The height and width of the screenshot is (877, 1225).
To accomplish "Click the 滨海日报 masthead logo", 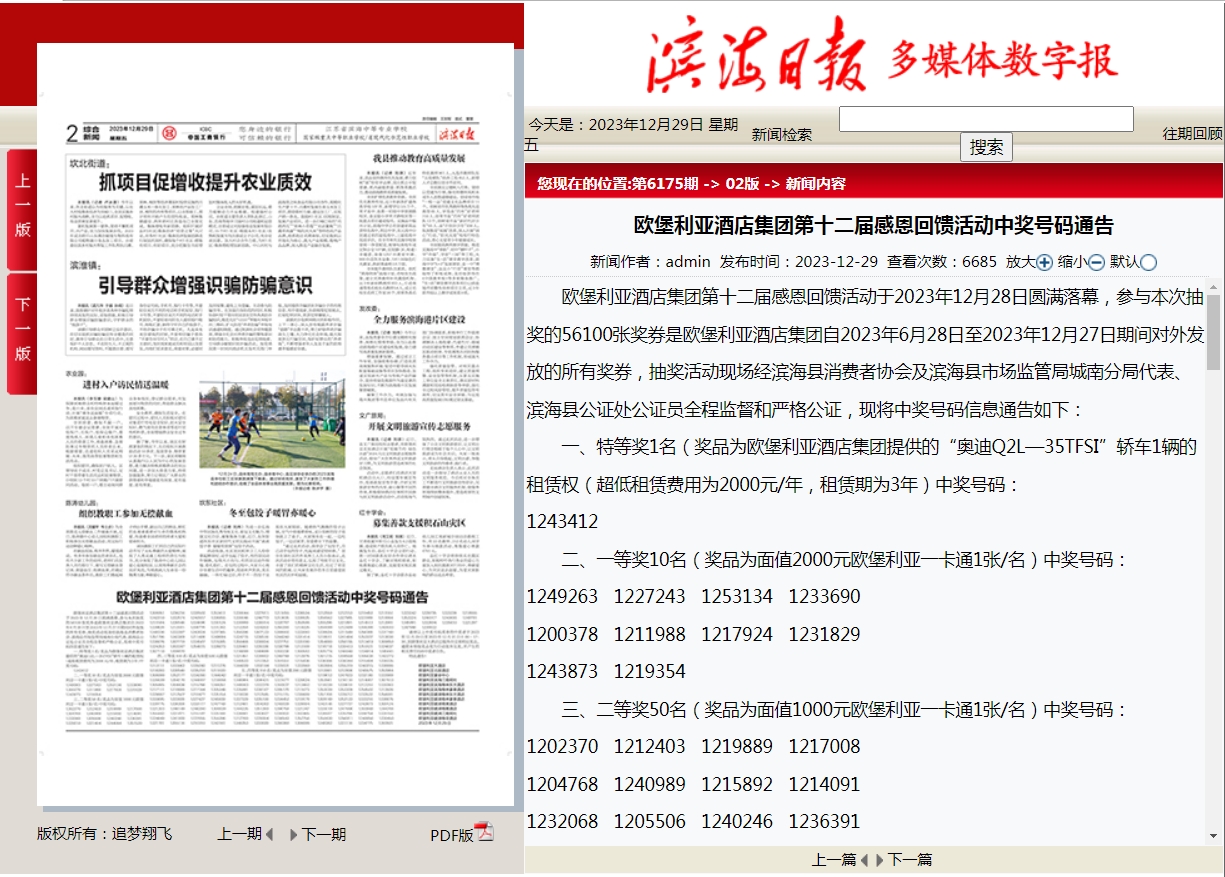I will [757, 57].
